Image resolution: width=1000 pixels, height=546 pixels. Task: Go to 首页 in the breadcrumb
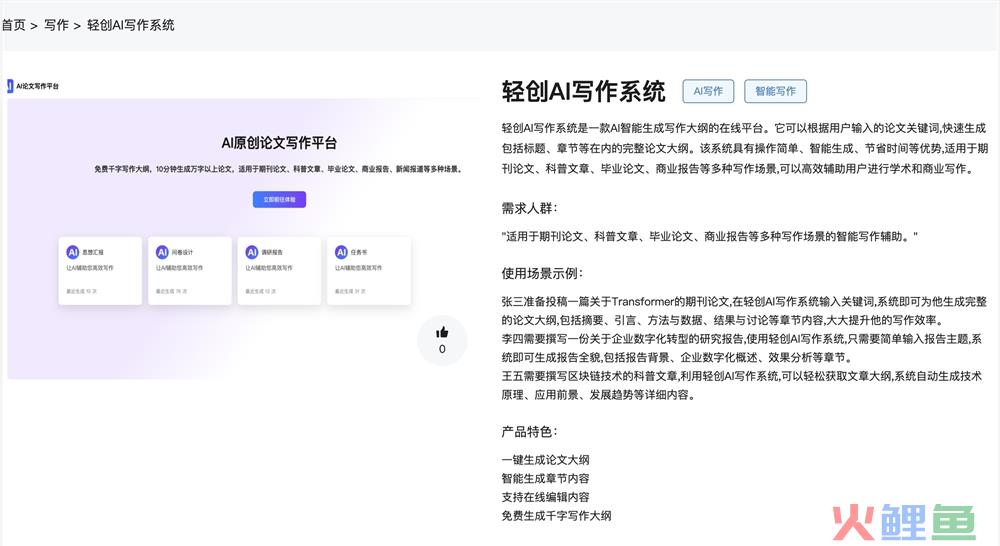[13, 26]
